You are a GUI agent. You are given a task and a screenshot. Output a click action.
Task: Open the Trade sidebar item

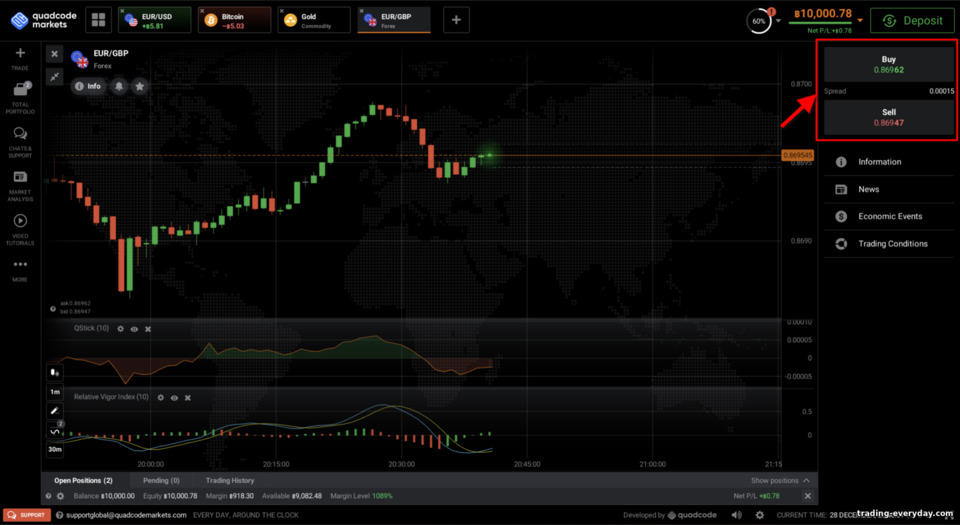point(20,59)
